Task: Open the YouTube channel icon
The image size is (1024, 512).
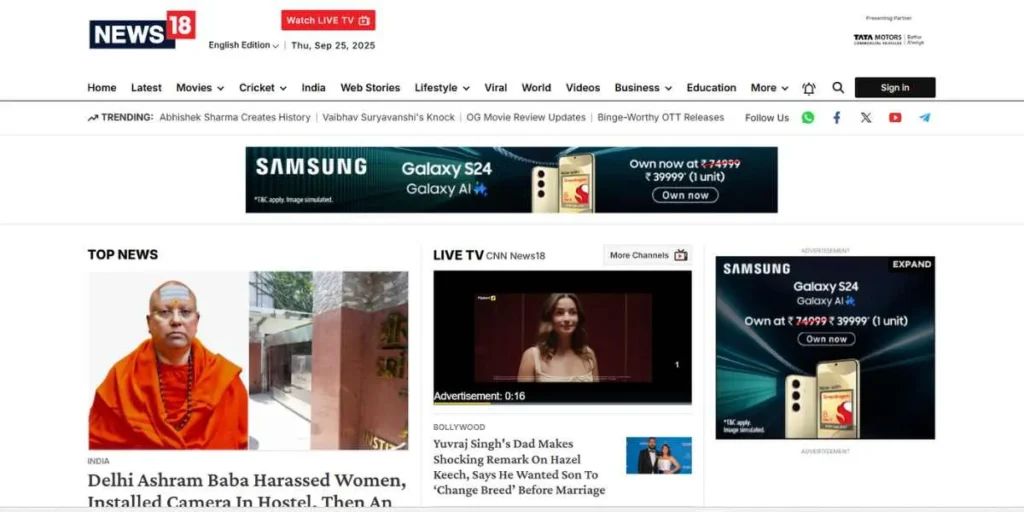Action: click(895, 117)
